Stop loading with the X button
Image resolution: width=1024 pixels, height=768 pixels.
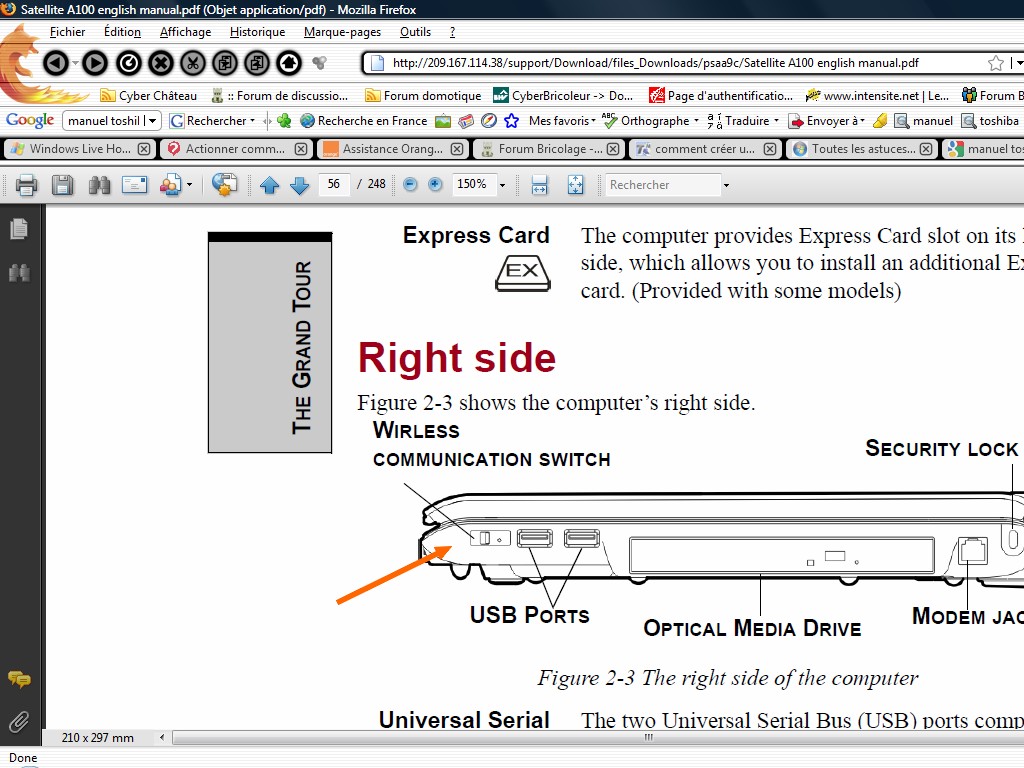click(161, 63)
